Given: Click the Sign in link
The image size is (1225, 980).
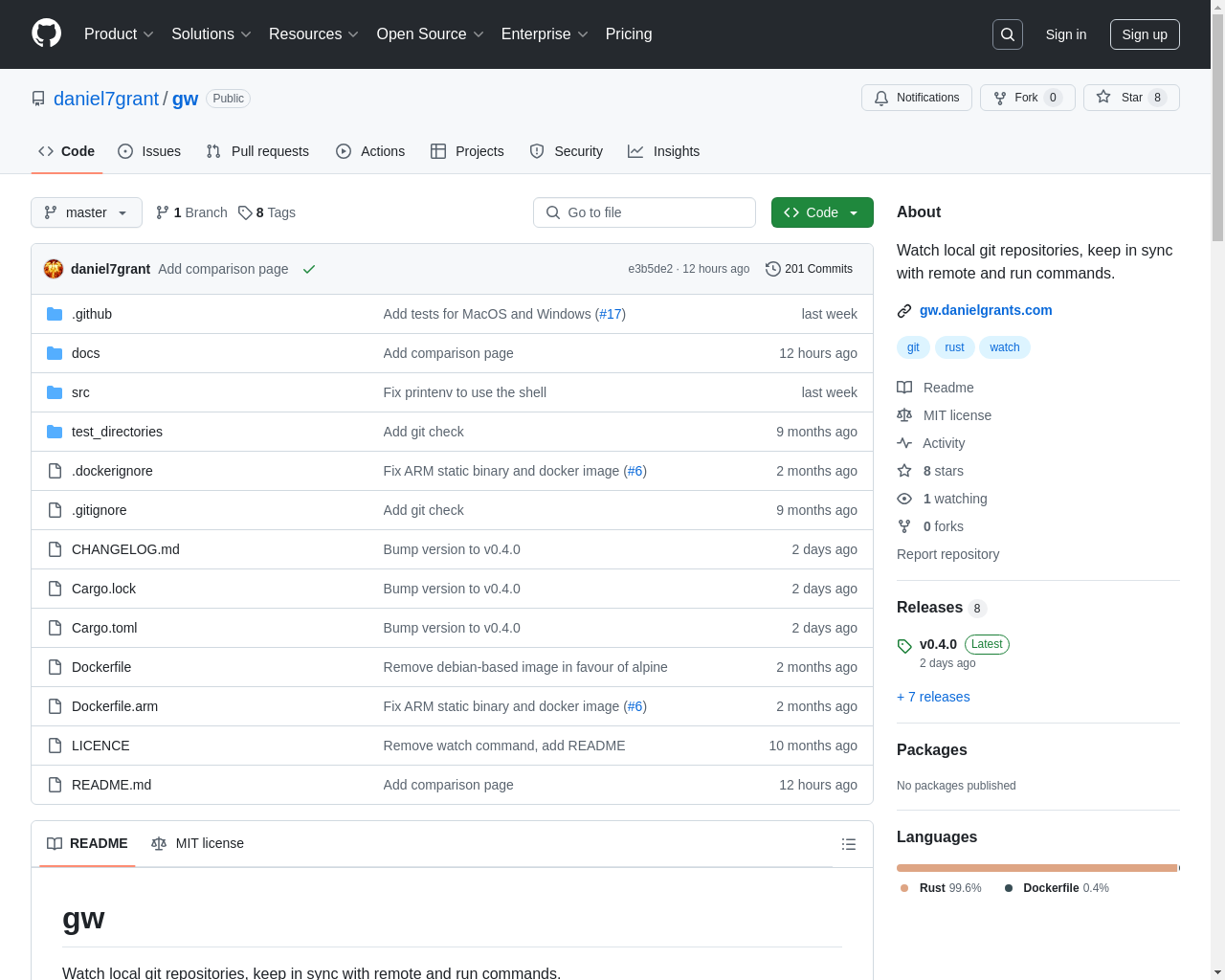Looking at the screenshot, I should (1066, 34).
